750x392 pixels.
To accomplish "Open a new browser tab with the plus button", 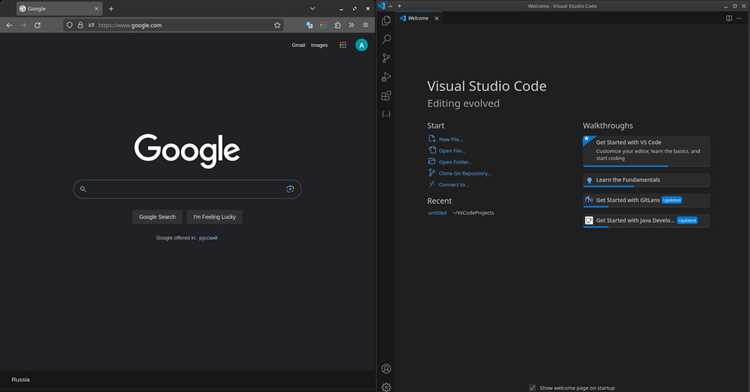I will coord(111,9).
